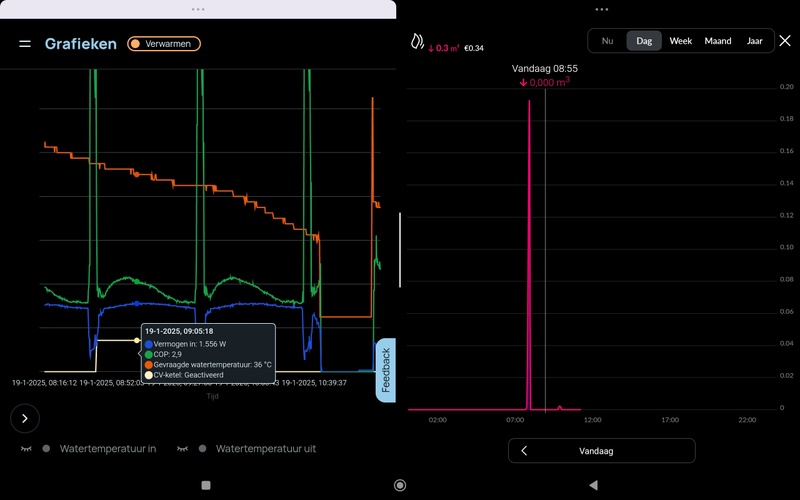
Task: Close the gas usage panel with X
Action: click(785, 41)
